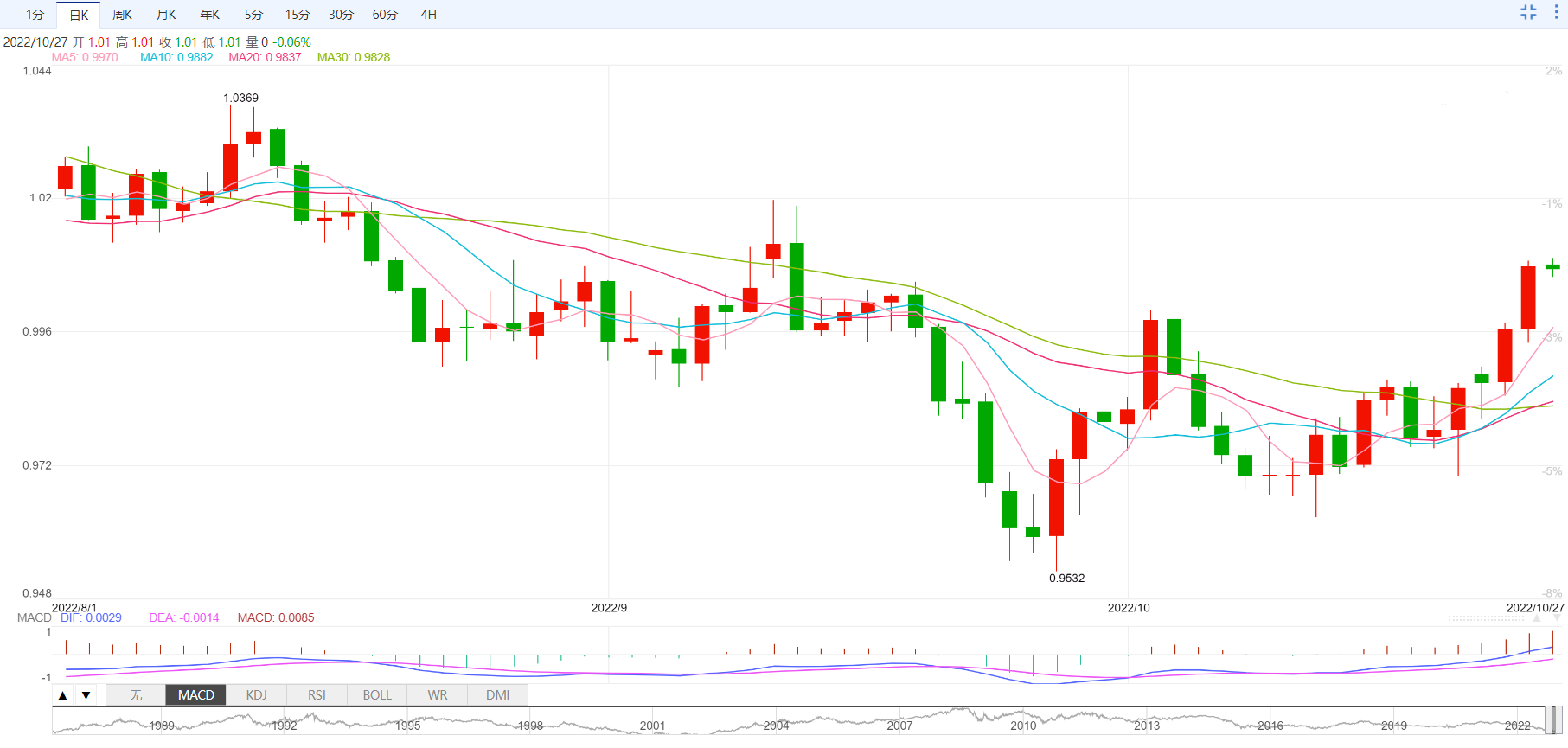Switch indicator to RSI
Image resolution: width=1568 pixels, height=748 pixels.
(x=317, y=695)
